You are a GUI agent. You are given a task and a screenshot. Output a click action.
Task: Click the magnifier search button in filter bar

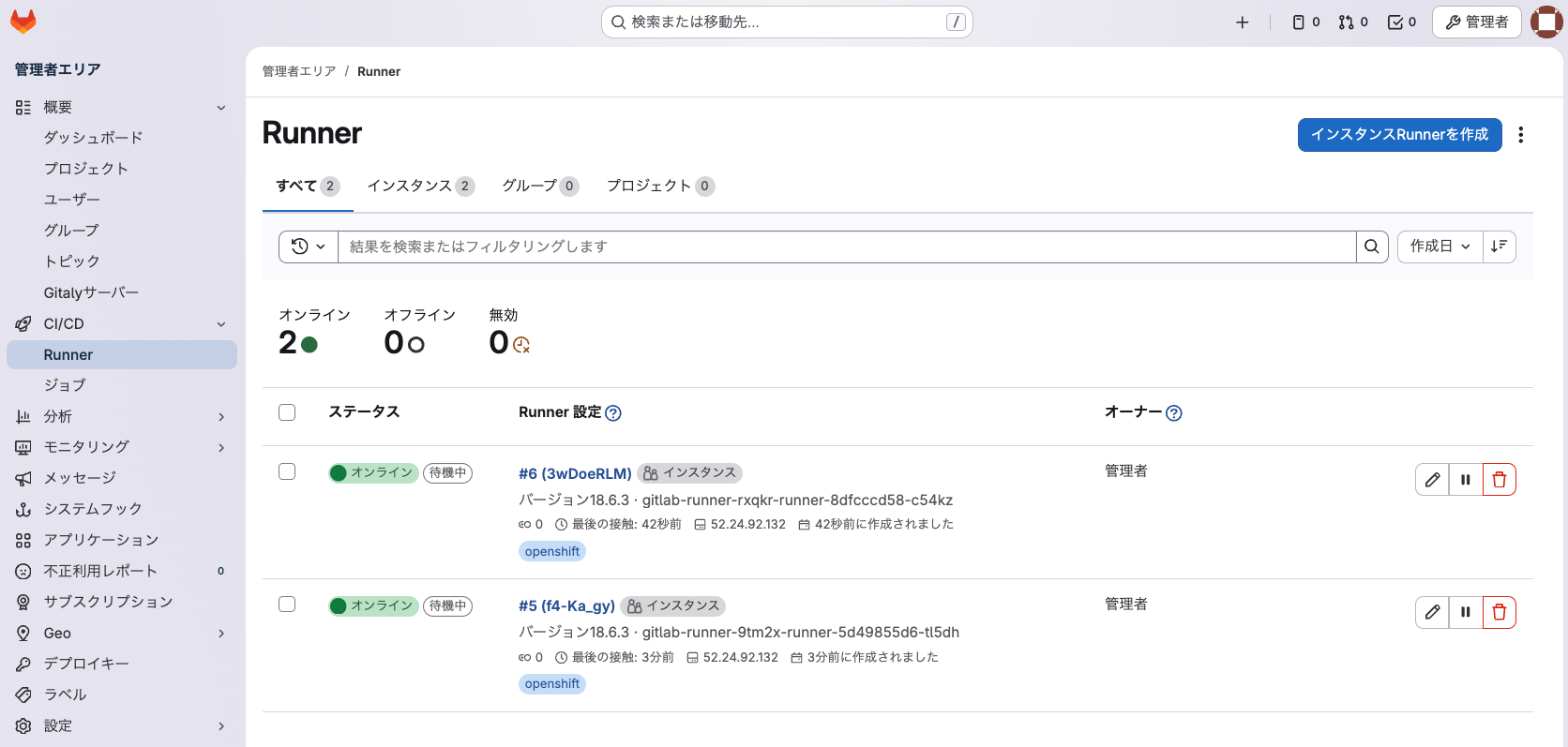point(1372,247)
